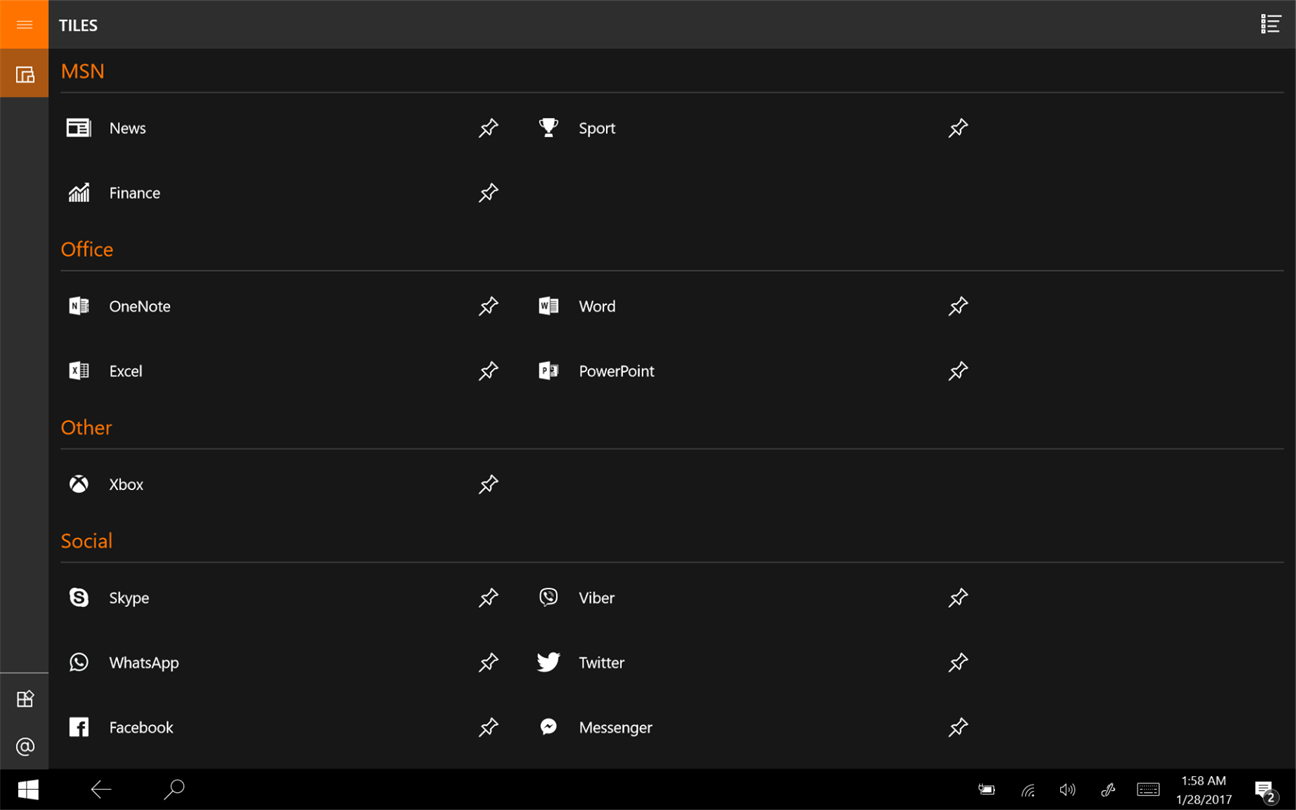Image resolution: width=1296 pixels, height=810 pixels.
Task: Click the Skype icon
Action: pyautogui.click(x=79, y=598)
